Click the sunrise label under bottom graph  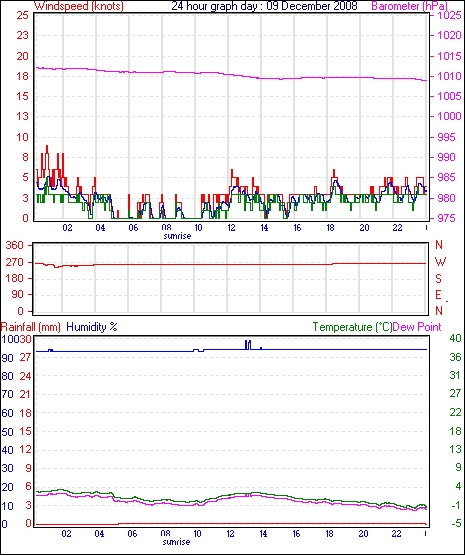[176, 542]
